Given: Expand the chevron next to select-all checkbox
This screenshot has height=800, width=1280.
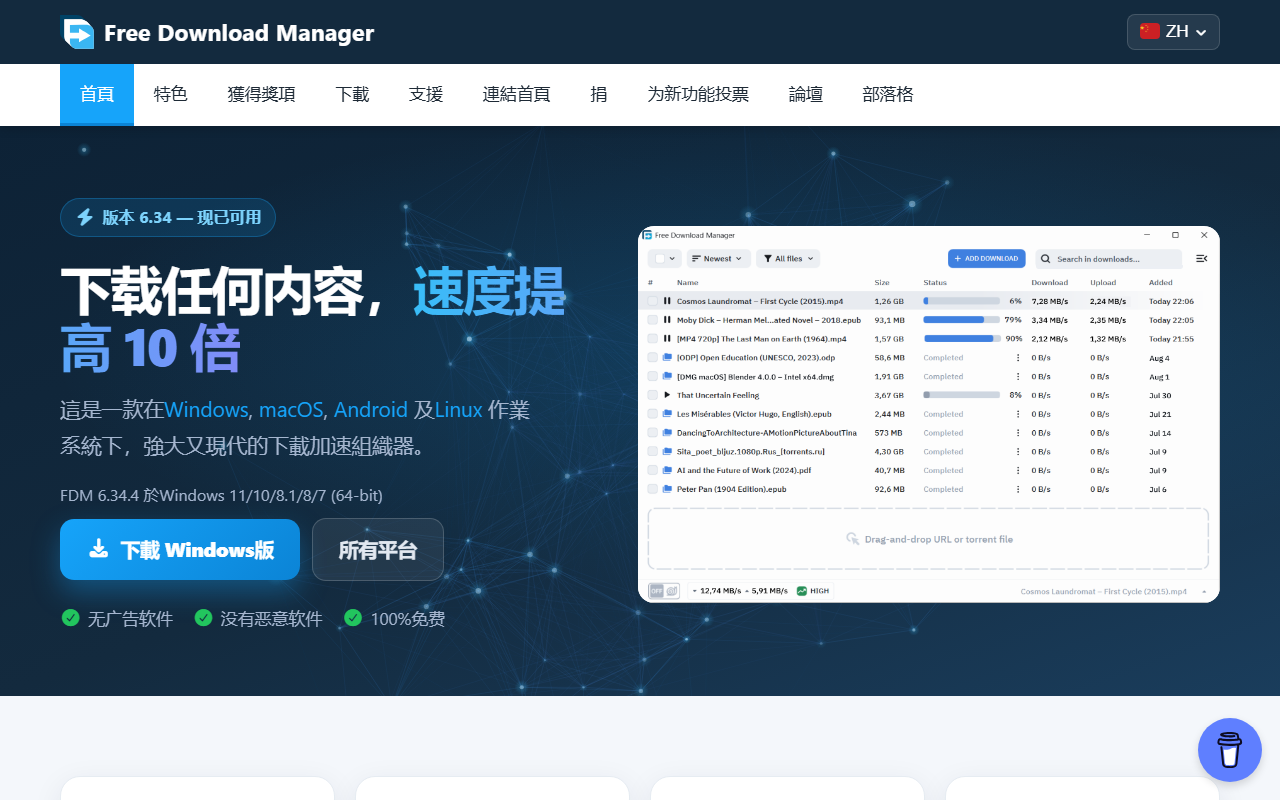Looking at the screenshot, I should pos(673,259).
